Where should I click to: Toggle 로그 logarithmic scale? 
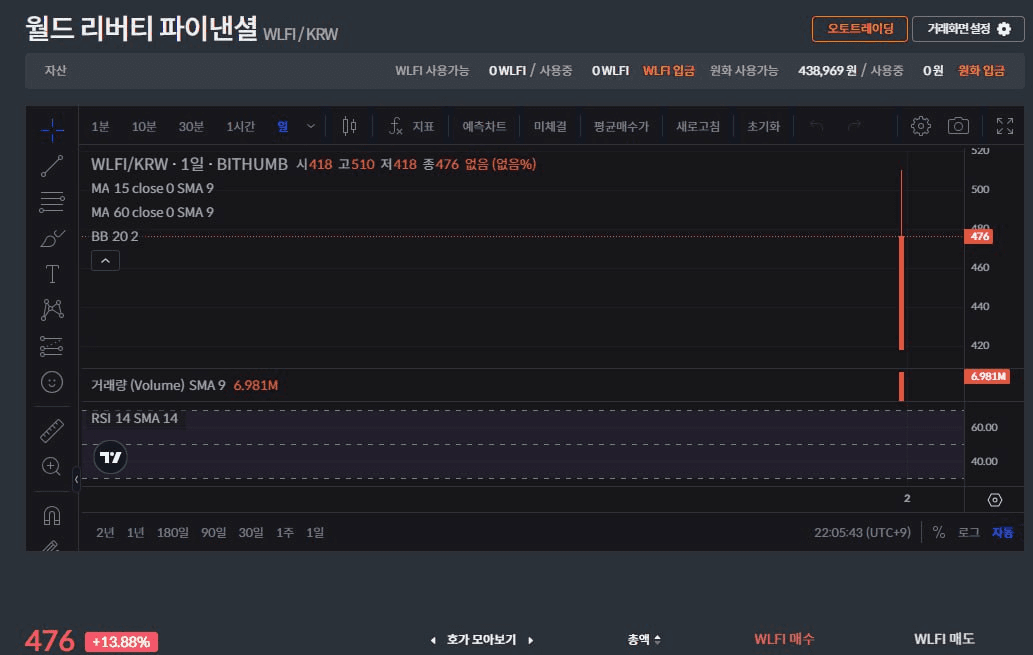click(968, 532)
